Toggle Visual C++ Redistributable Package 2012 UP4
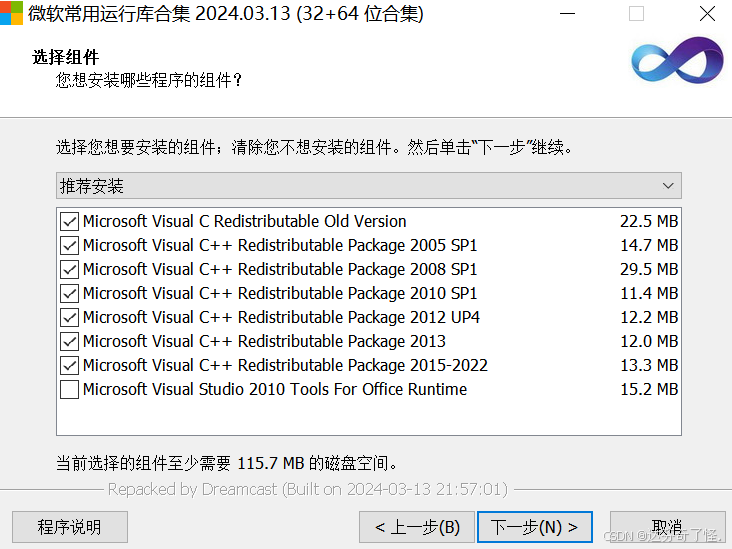 click(69, 317)
